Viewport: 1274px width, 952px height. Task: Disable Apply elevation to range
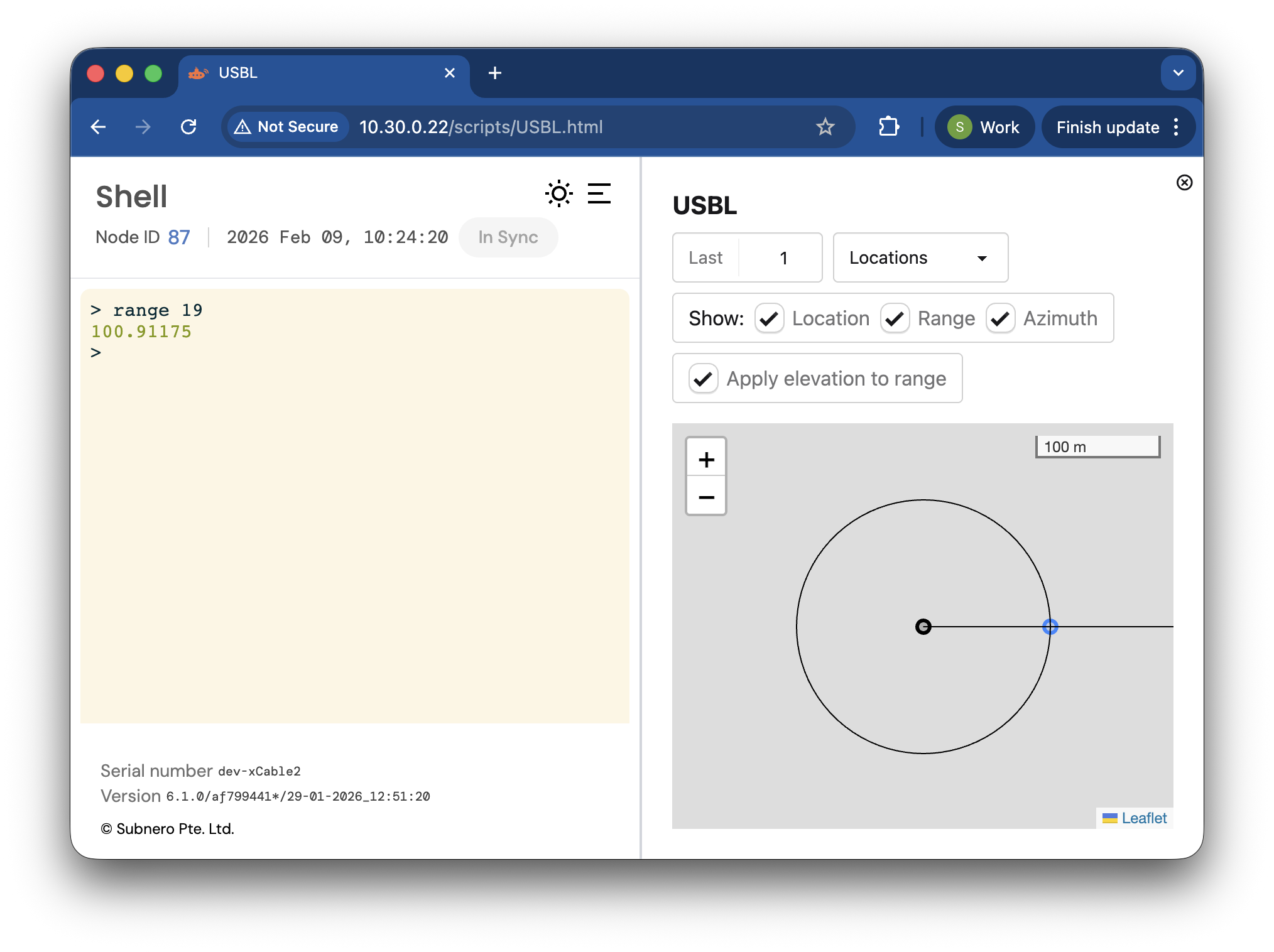coord(703,379)
